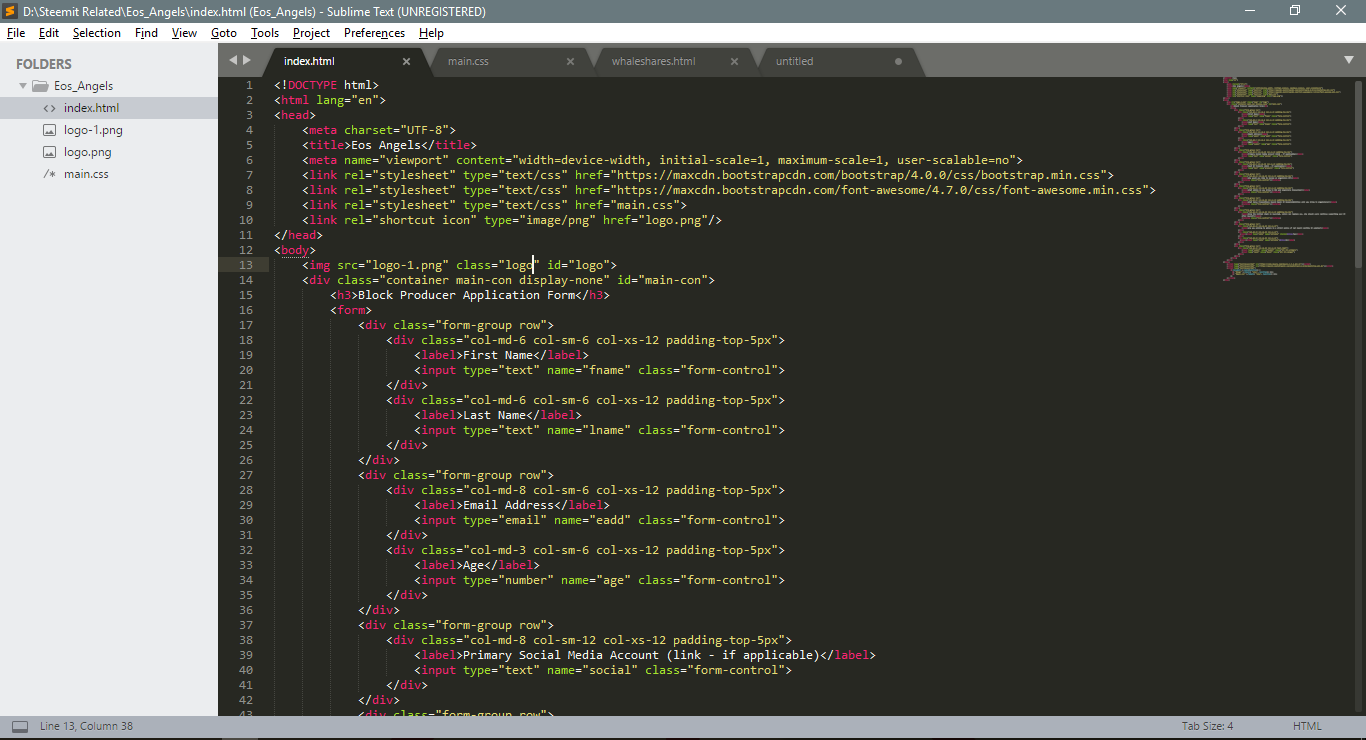Click line number 1 in the gutter
The height and width of the screenshot is (740, 1366).
[x=249, y=85]
